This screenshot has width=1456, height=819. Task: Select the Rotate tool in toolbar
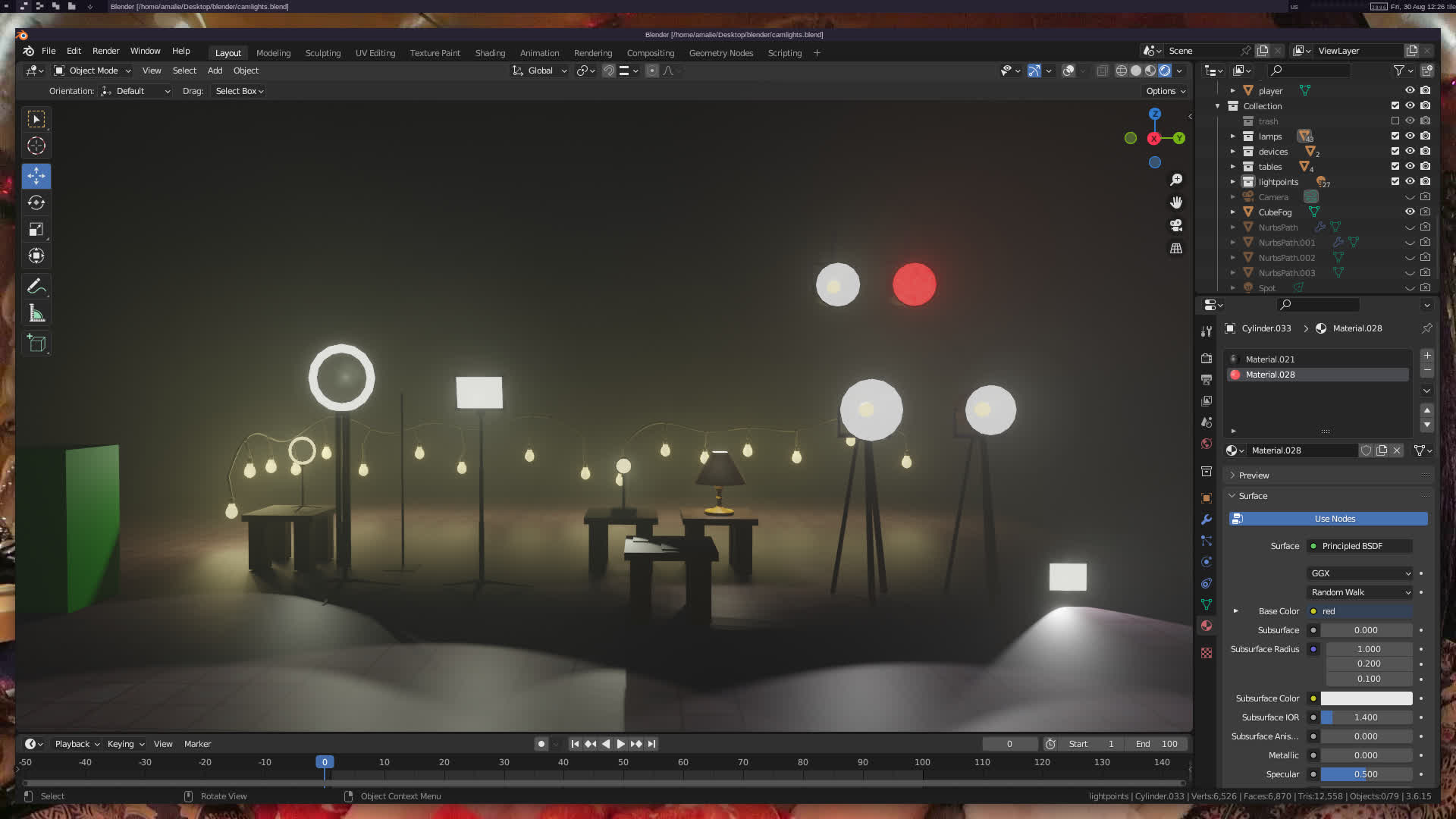pyautogui.click(x=36, y=202)
